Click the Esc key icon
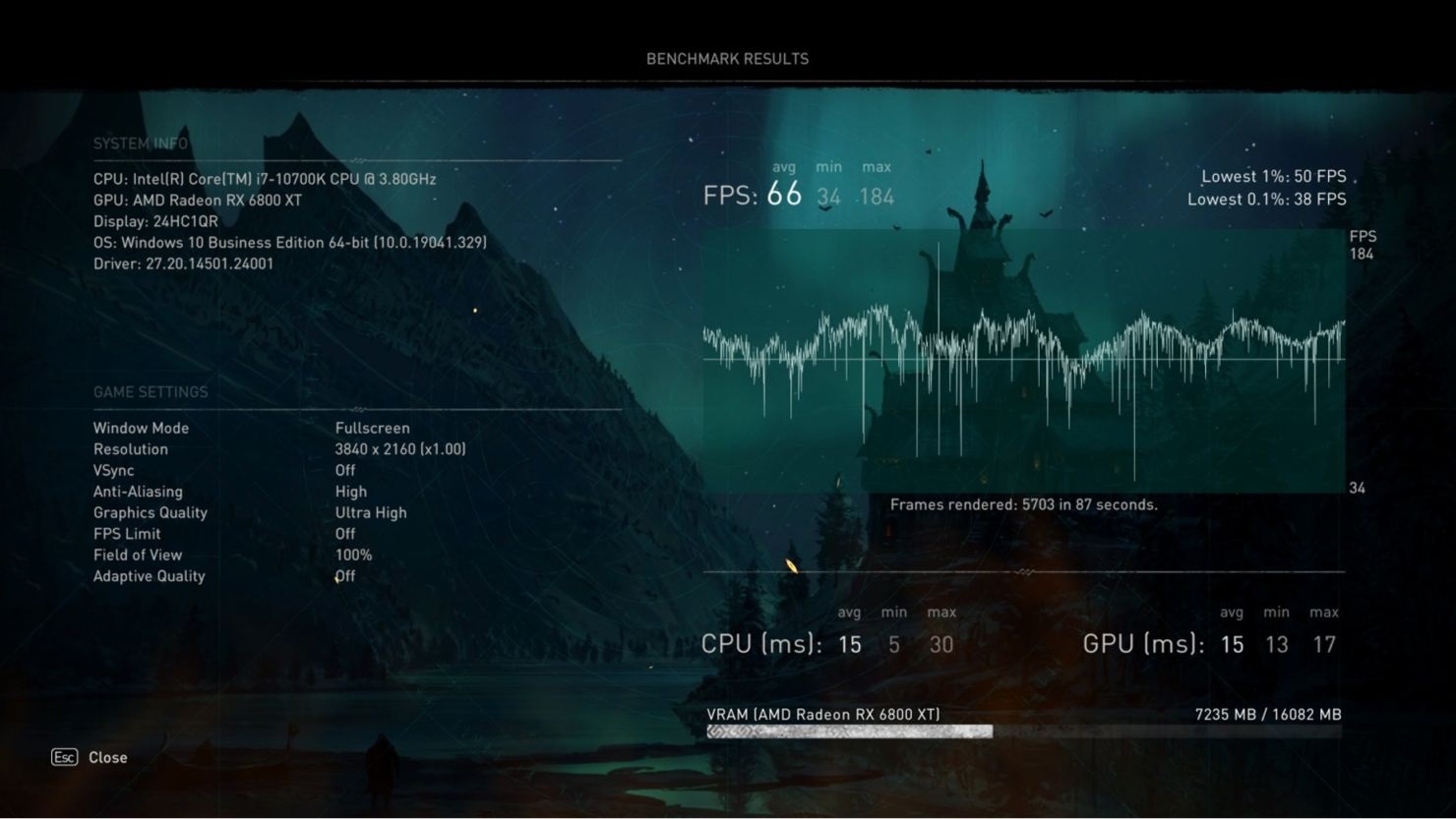The width and height of the screenshot is (1456, 819). tap(64, 757)
